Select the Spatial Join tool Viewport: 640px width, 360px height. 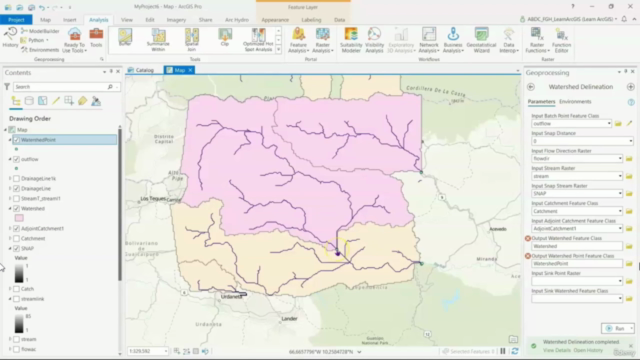pyautogui.click(x=191, y=40)
